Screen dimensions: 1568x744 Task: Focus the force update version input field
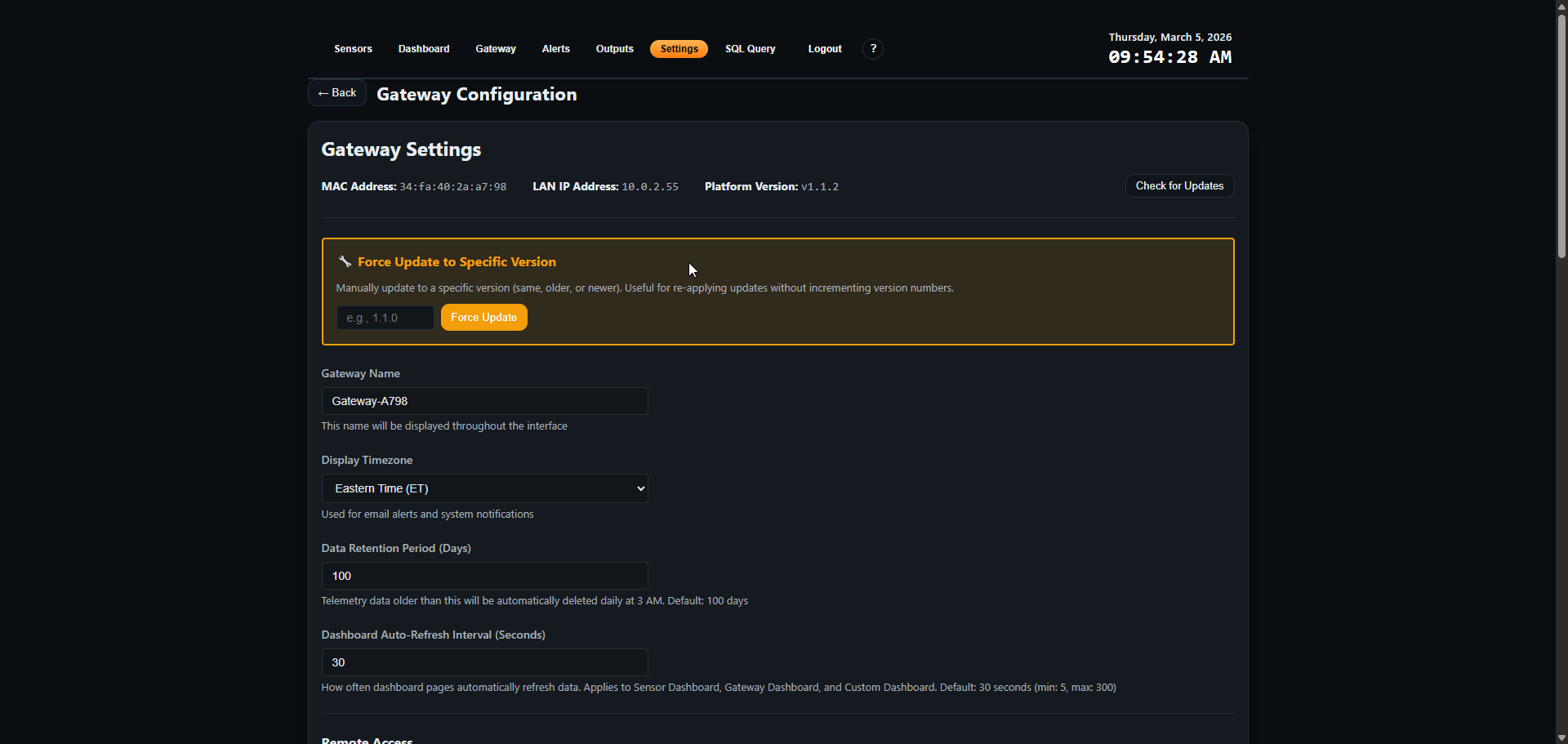click(x=385, y=318)
